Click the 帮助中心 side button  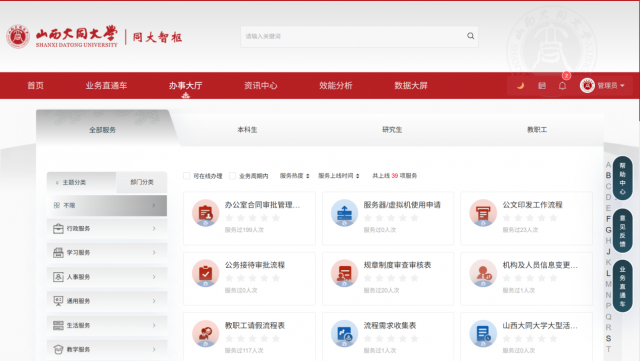pyautogui.click(x=622, y=178)
